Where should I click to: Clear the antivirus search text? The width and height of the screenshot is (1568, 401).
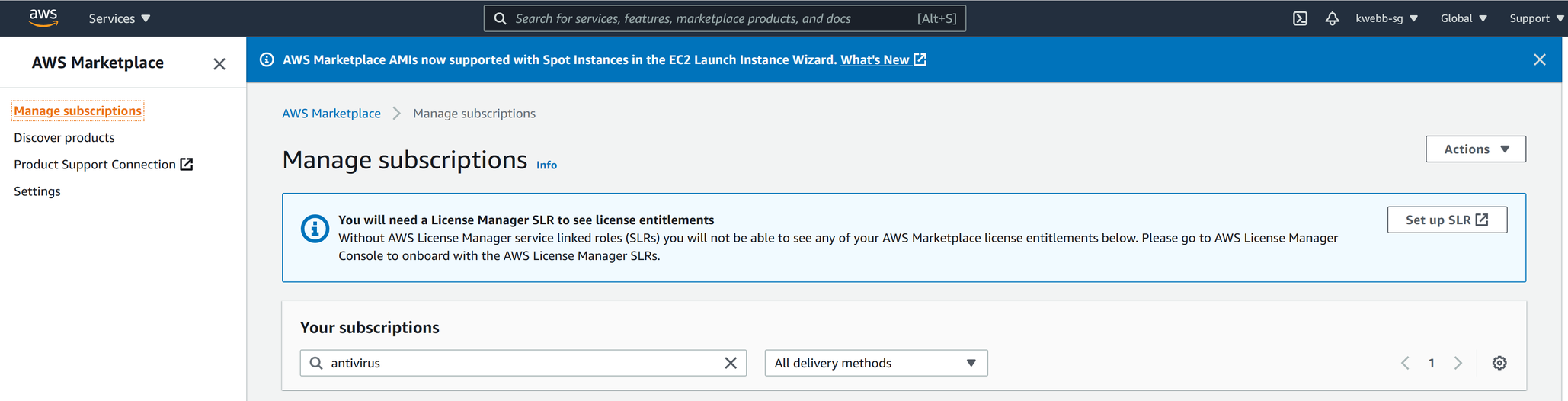click(x=731, y=363)
